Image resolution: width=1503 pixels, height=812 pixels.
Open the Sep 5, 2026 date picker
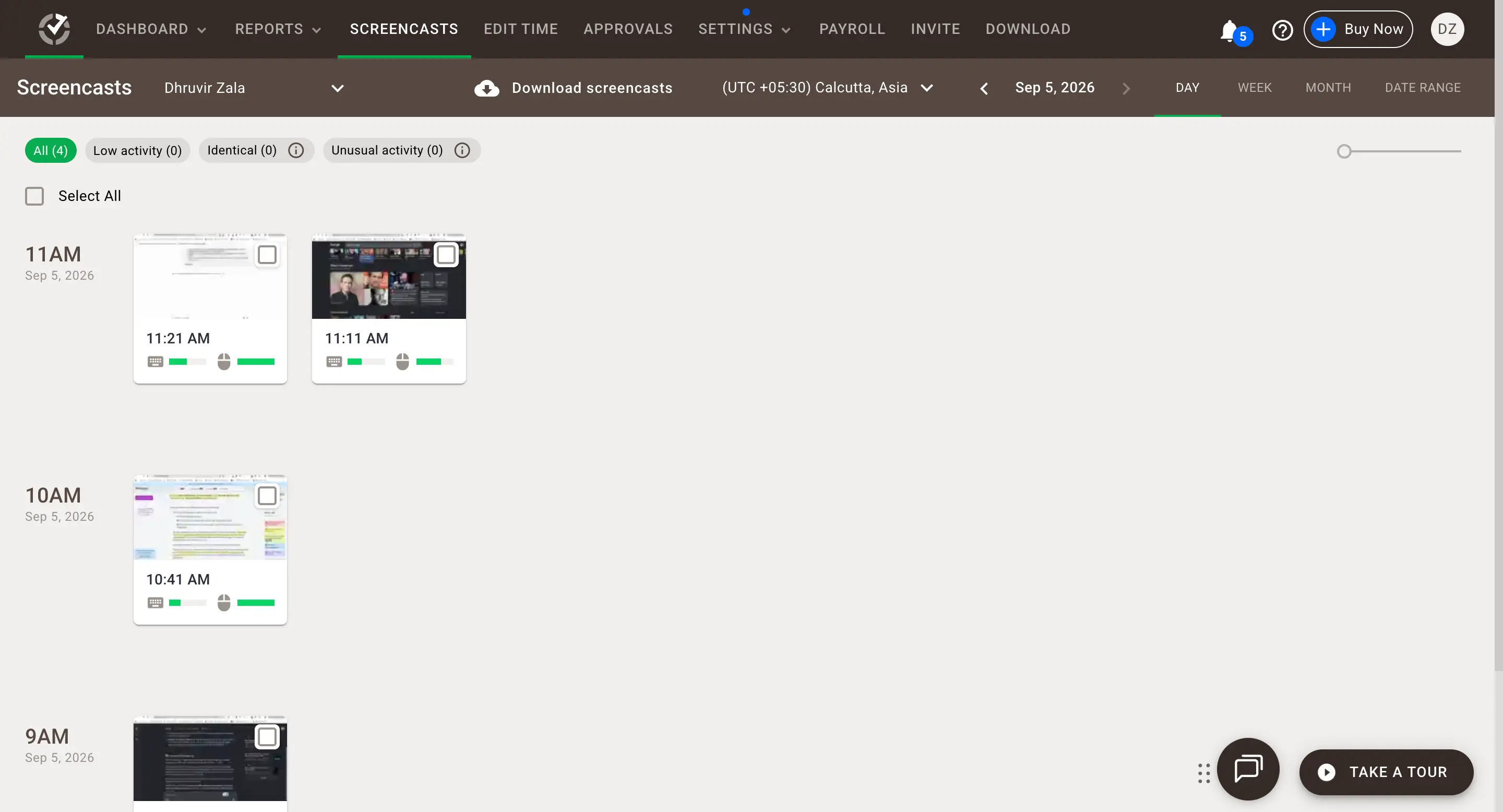[x=1055, y=88]
